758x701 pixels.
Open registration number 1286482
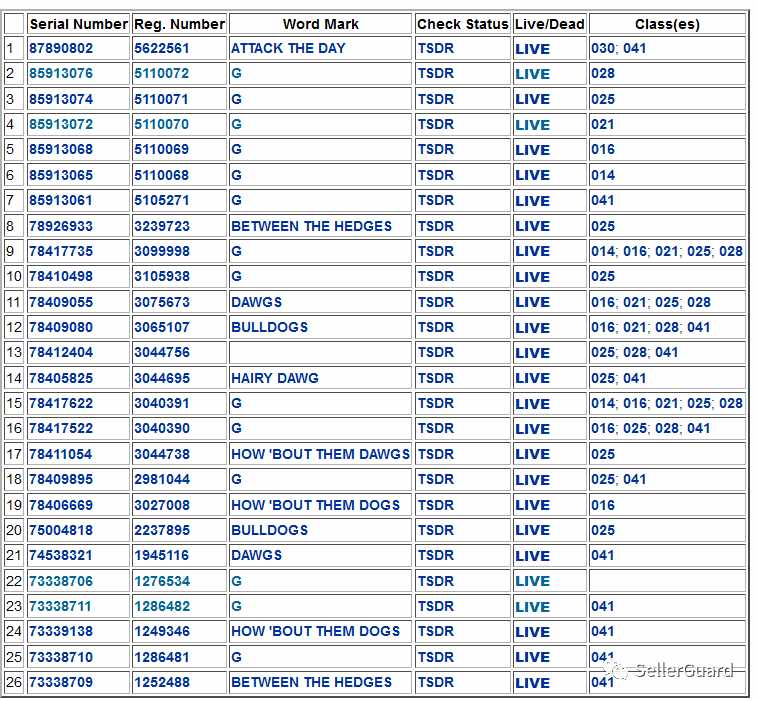[x=162, y=606]
